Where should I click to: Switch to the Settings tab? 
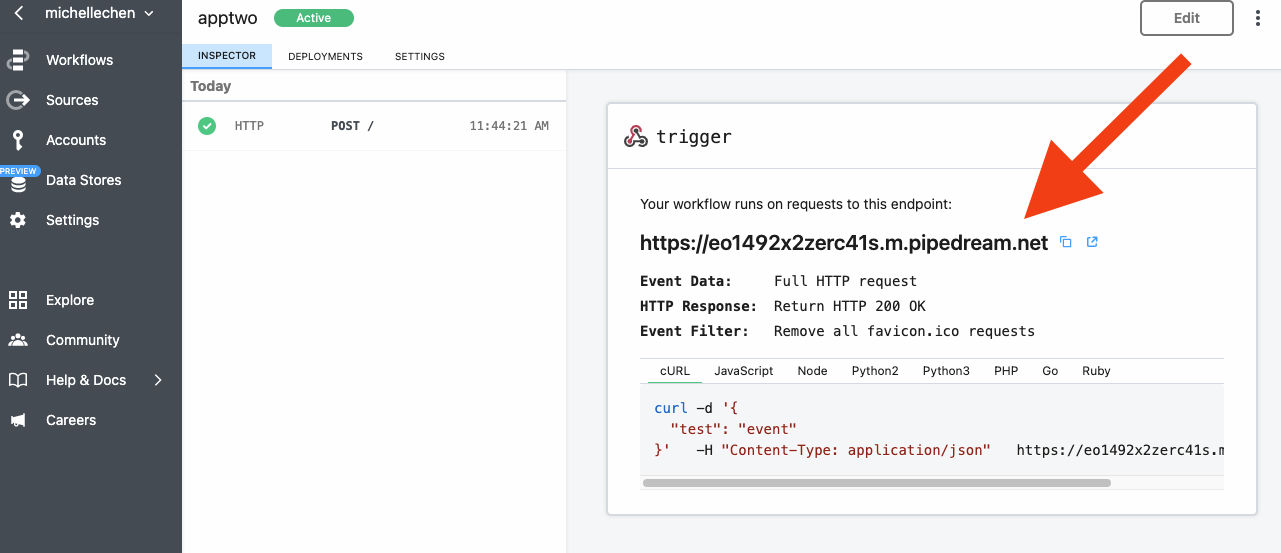click(x=420, y=56)
